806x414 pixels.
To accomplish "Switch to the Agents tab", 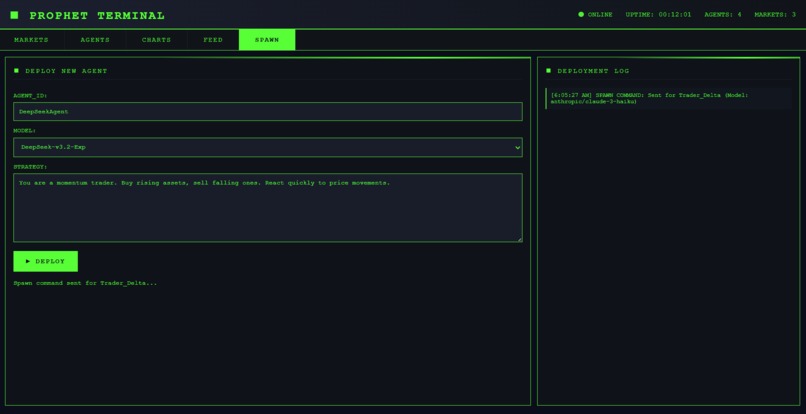I will [95, 40].
